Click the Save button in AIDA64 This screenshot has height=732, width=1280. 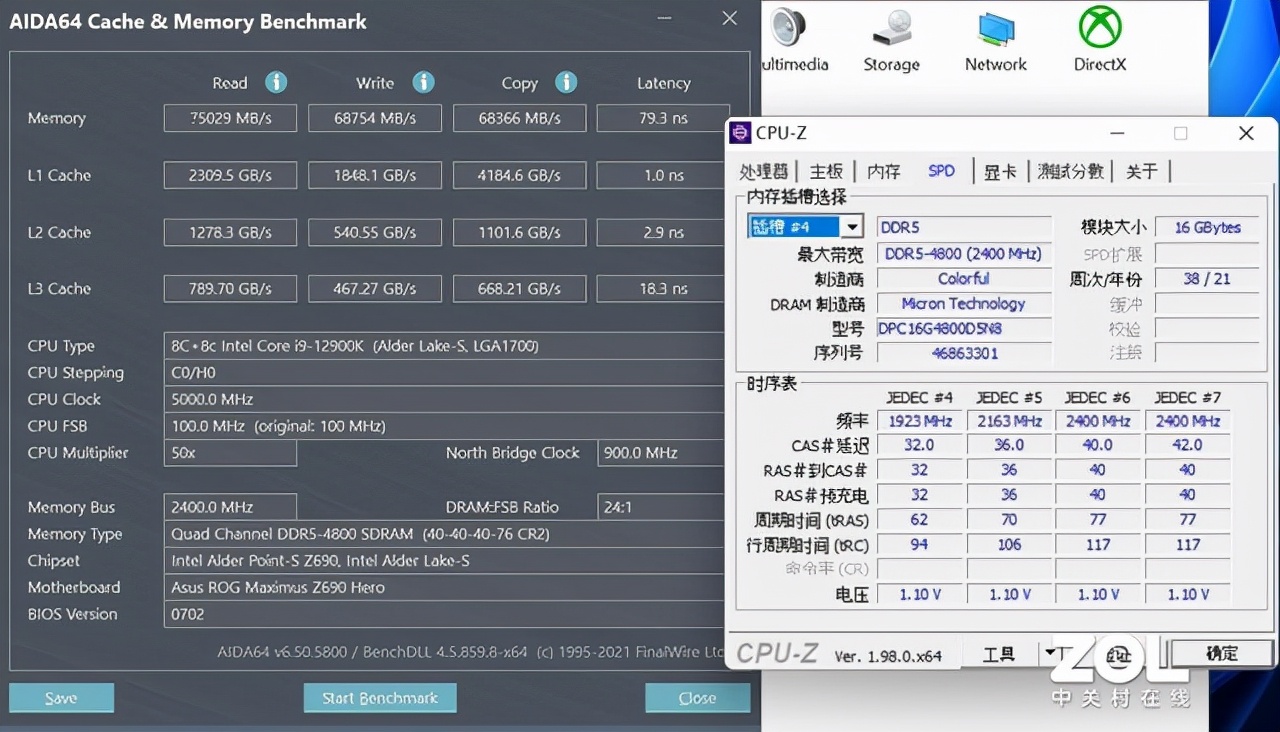tap(61, 697)
